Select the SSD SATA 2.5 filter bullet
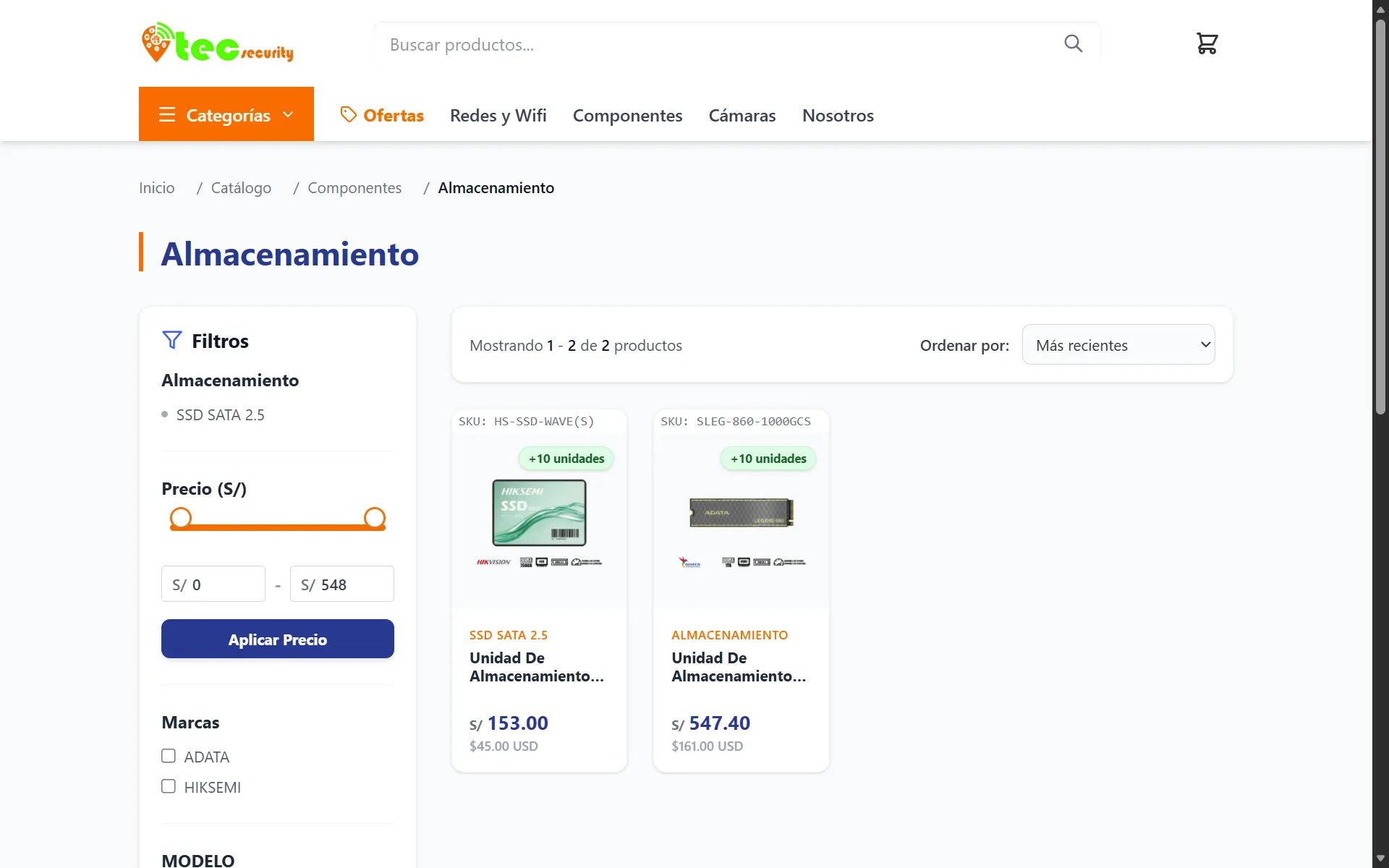Screen dimensions: 1389x868 pyautogui.click(x=164, y=414)
